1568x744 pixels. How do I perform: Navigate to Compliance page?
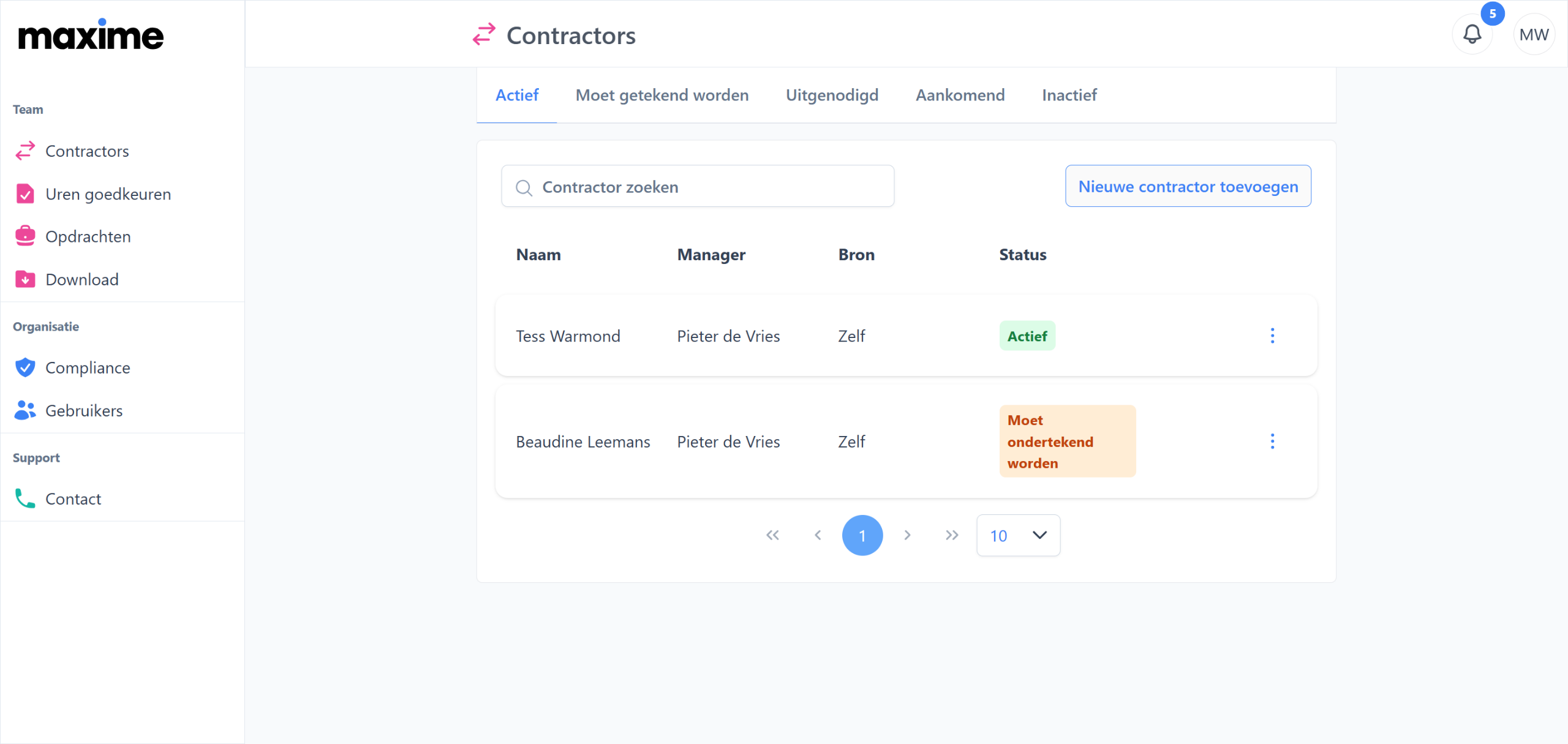[88, 368]
